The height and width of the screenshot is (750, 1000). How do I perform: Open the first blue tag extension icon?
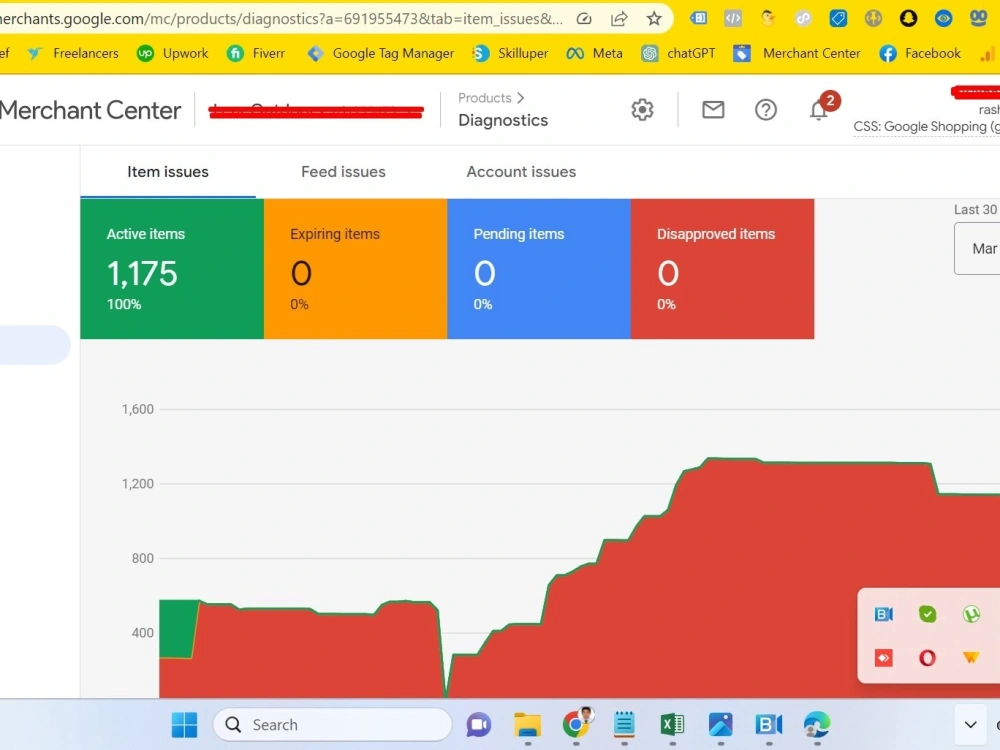coord(698,18)
